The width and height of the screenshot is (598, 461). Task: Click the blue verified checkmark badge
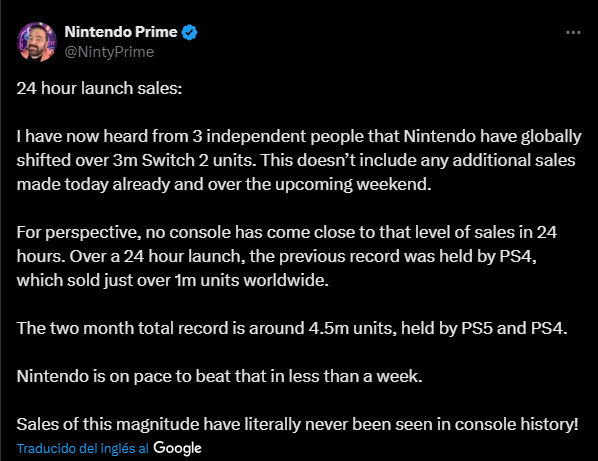(190, 32)
